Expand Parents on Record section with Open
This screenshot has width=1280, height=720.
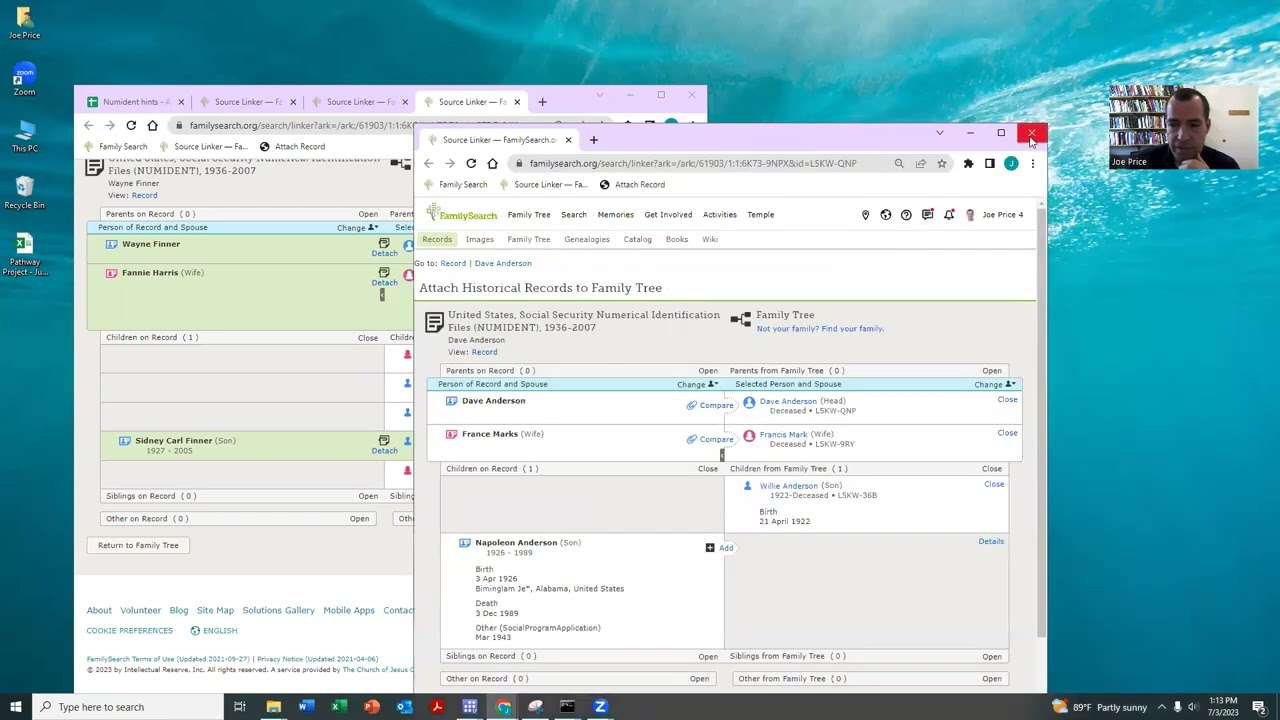(708, 371)
